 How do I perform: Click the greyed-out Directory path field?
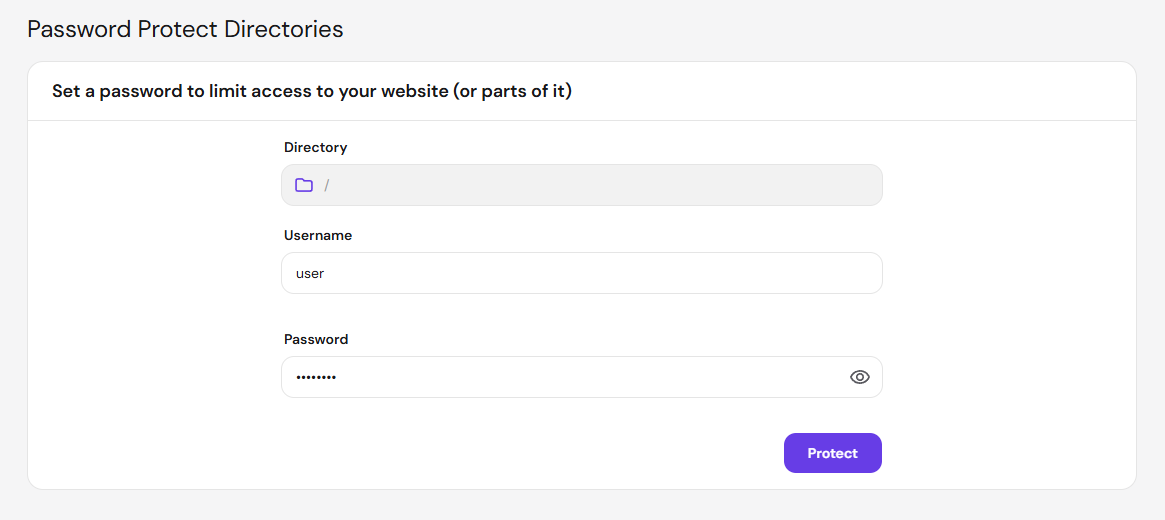582,185
